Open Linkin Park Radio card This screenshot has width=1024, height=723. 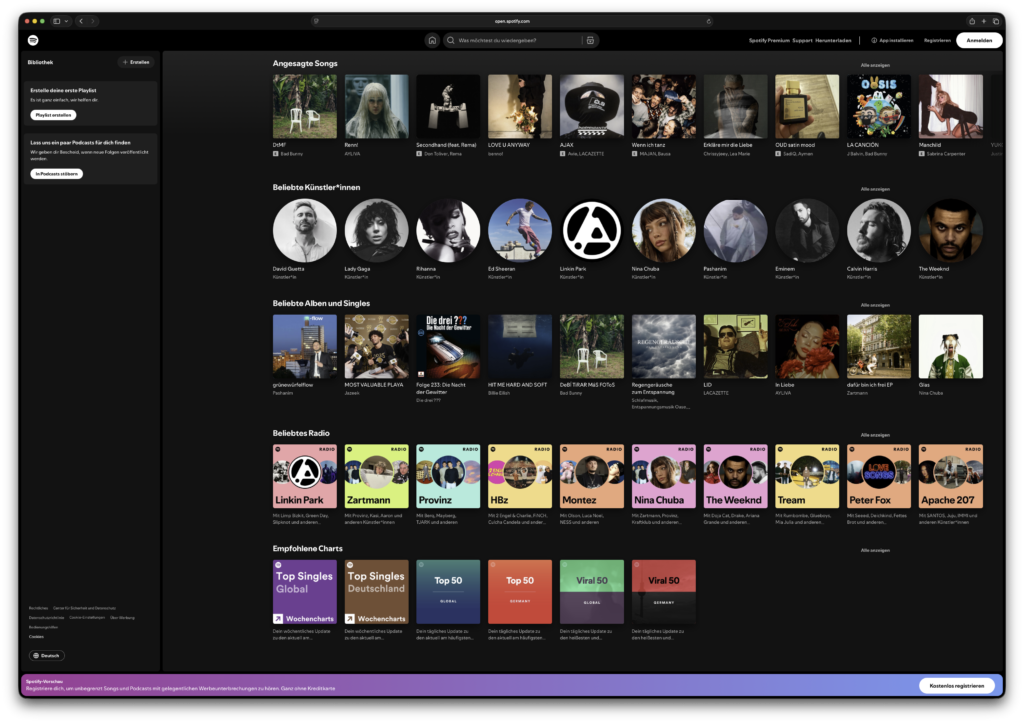[305, 476]
